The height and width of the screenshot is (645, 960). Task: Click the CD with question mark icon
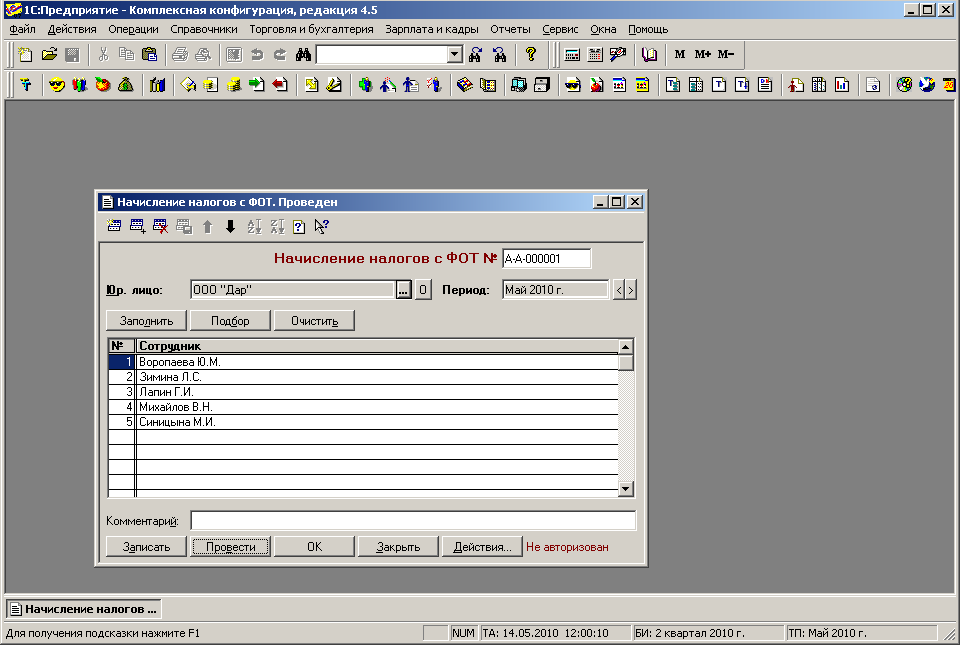pyautogui.click(x=904, y=85)
